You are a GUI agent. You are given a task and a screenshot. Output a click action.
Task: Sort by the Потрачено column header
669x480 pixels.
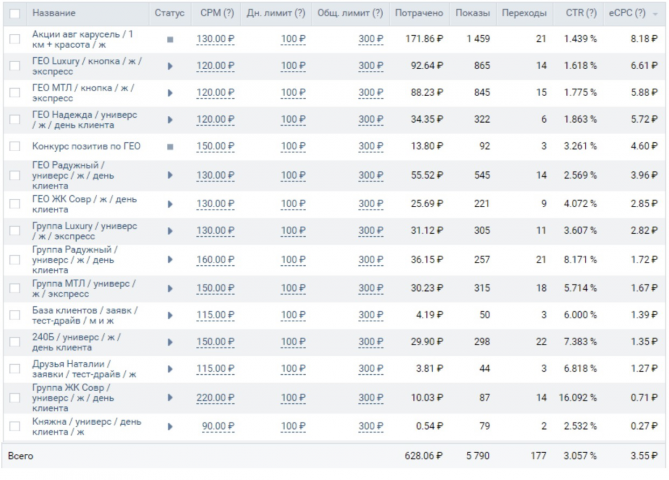pyautogui.click(x=419, y=13)
